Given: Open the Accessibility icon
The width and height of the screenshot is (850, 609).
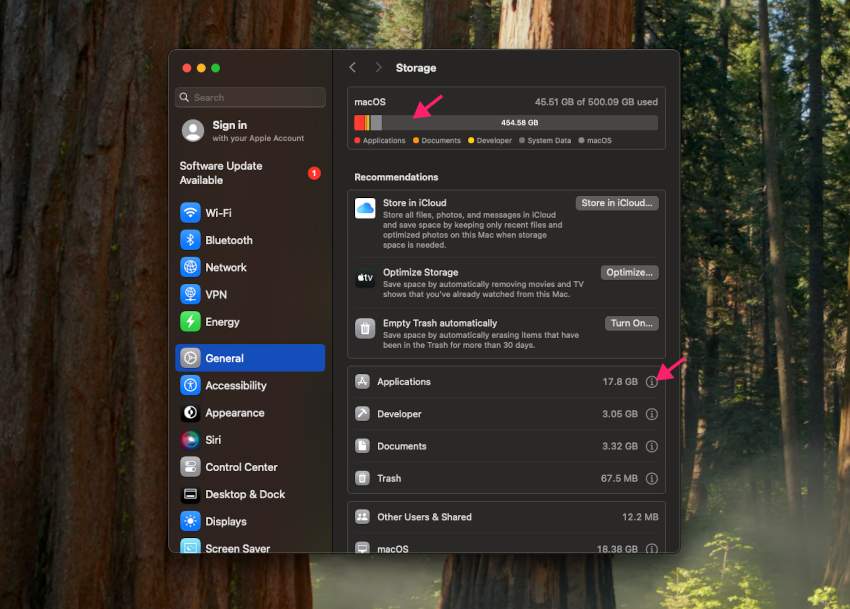Looking at the screenshot, I should pos(190,385).
